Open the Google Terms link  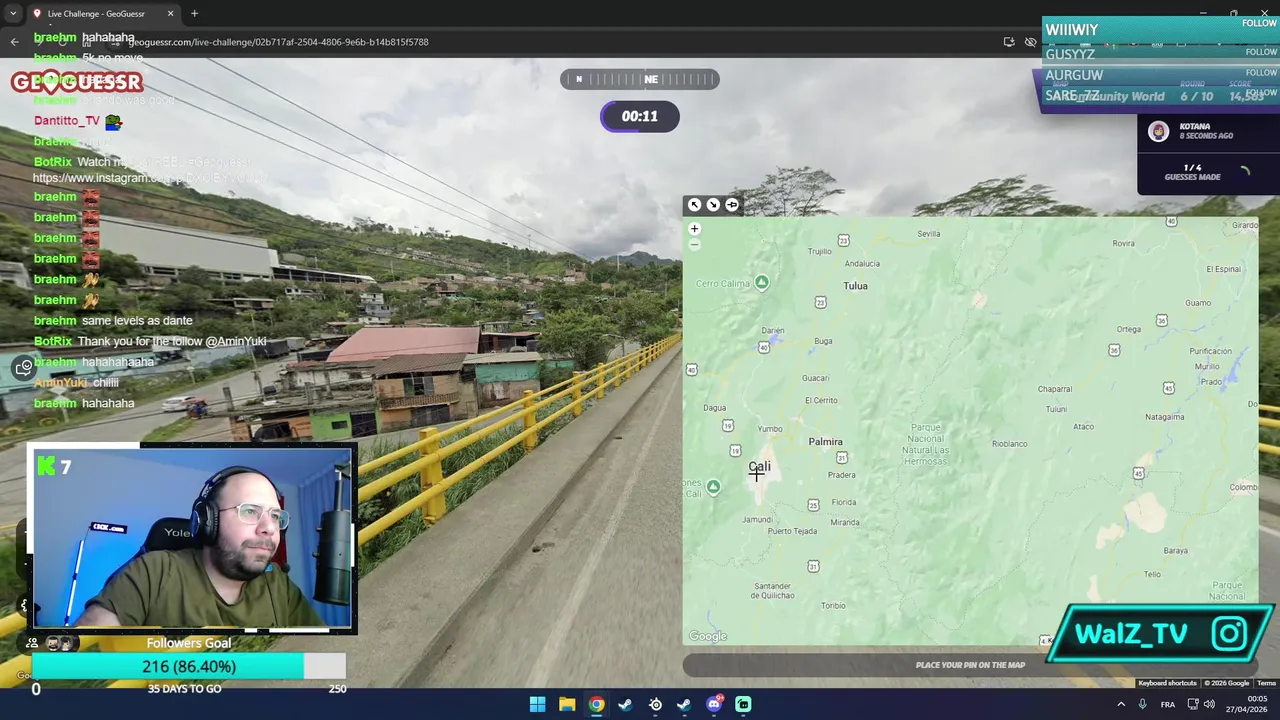pyautogui.click(x=1266, y=683)
